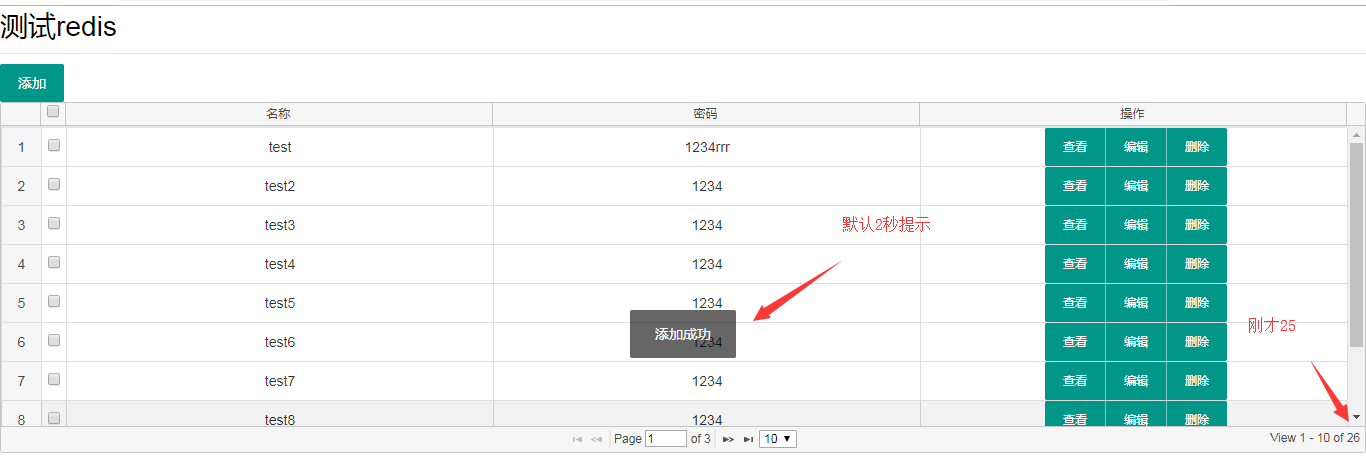Click the password cell in test2 row
The height and width of the screenshot is (473, 1366).
coord(707,186)
